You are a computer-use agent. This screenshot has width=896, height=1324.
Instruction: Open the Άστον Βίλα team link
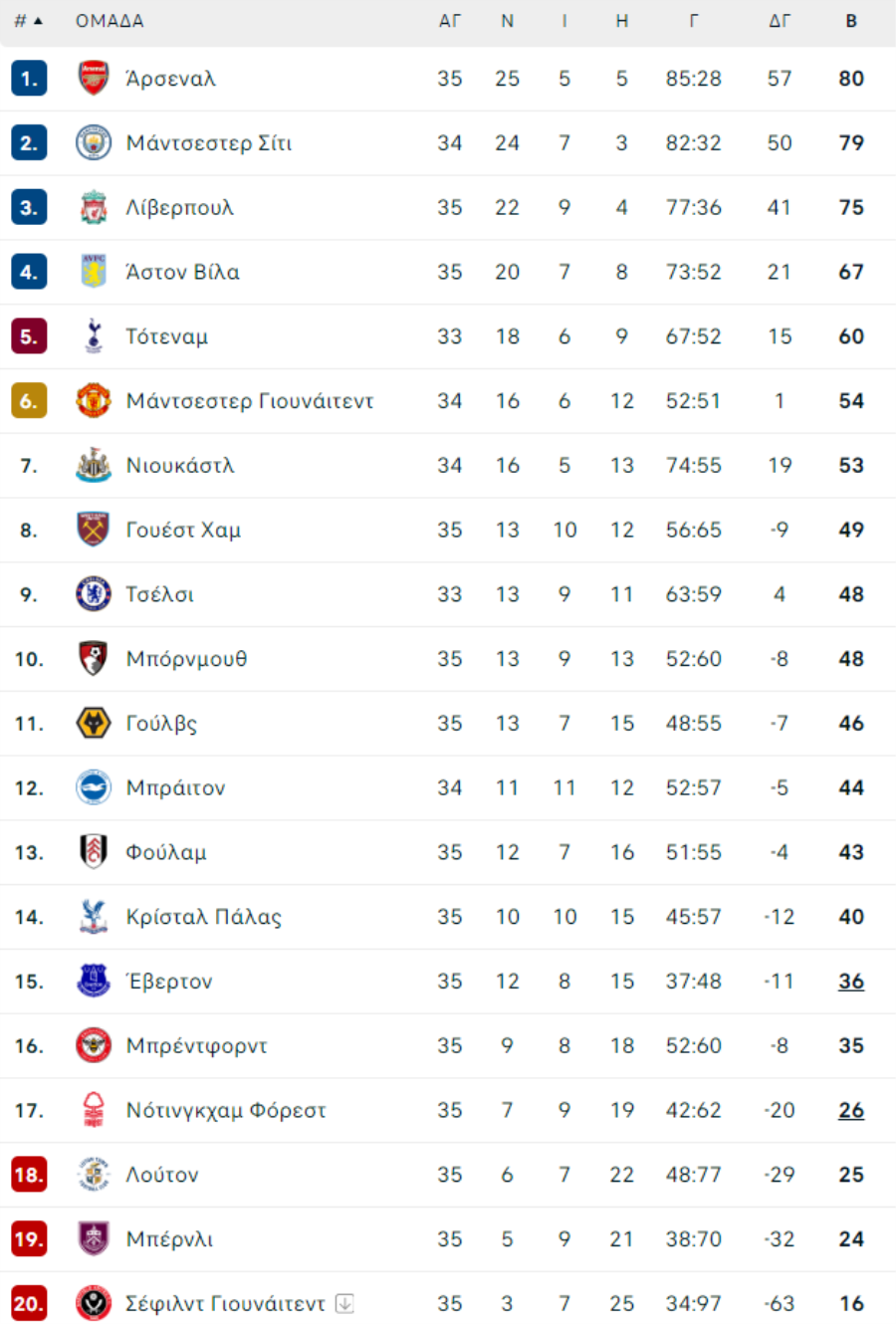point(183,272)
